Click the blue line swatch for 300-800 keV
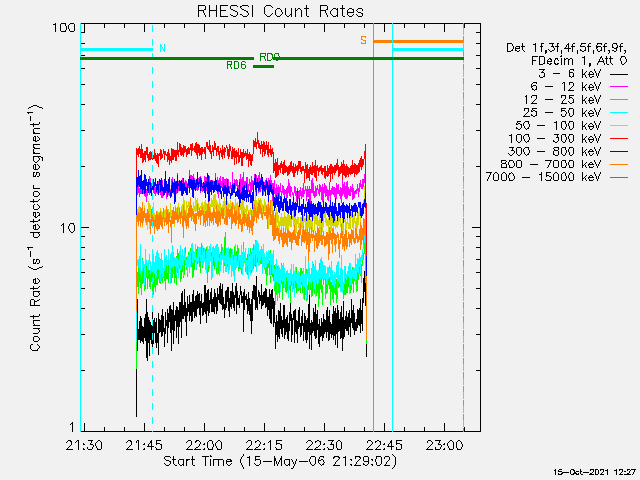The width and height of the screenshot is (640, 480). 619,152
